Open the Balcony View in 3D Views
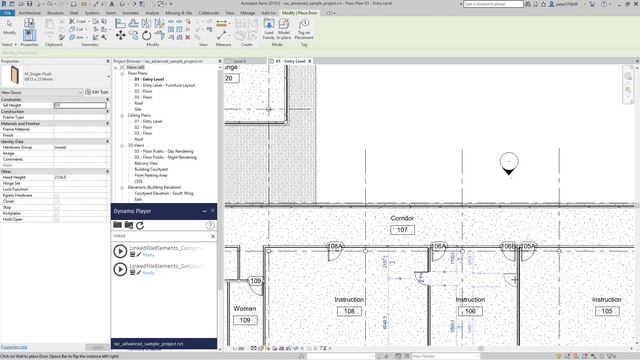The height and width of the screenshot is (360, 640). [x=146, y=163]
